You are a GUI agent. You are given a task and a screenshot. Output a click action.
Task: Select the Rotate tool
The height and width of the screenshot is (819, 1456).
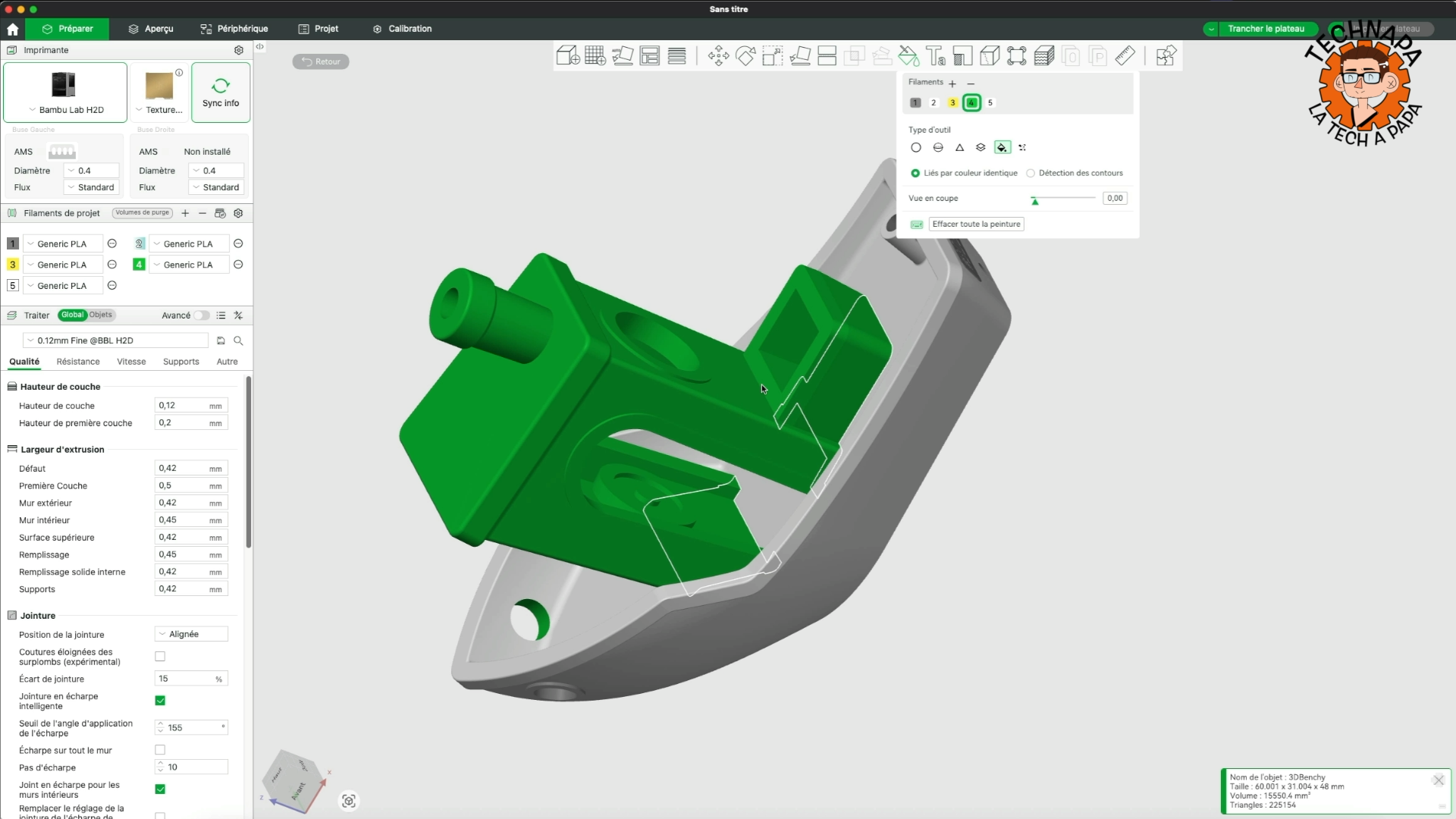[x=745, y=55]
